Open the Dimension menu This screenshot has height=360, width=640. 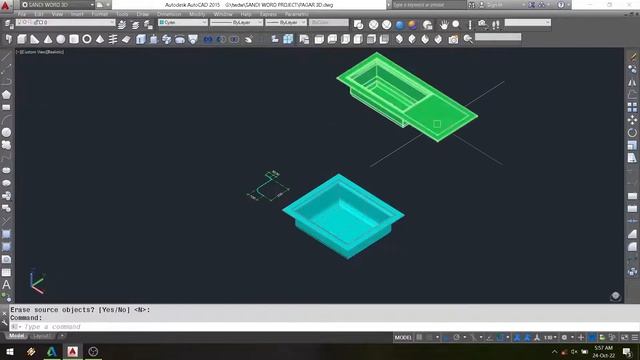[169, 14]
